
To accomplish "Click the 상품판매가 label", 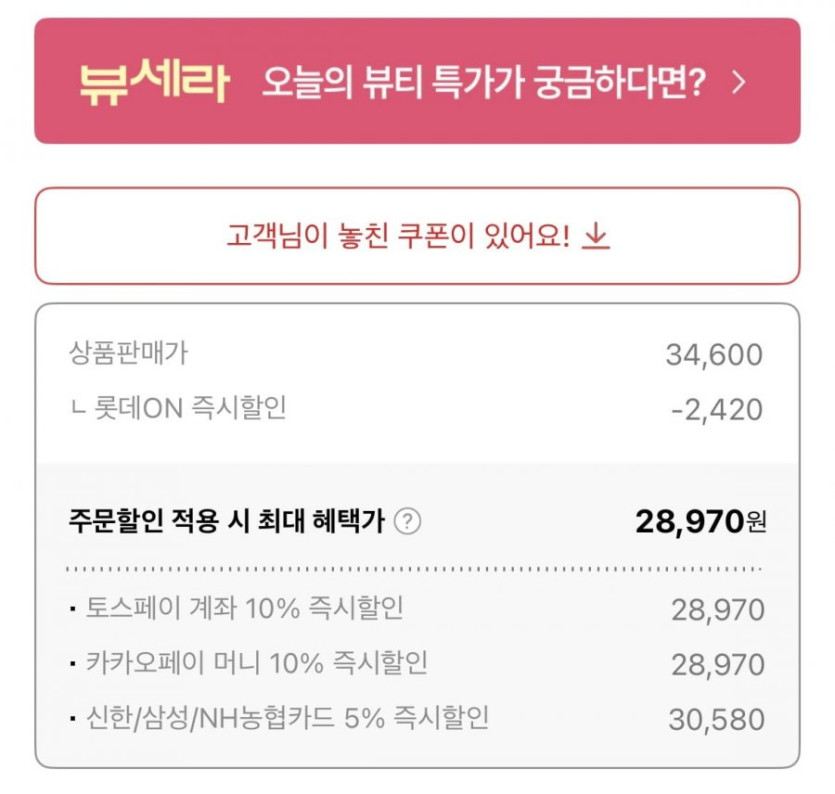I will [x=127, y=352].
